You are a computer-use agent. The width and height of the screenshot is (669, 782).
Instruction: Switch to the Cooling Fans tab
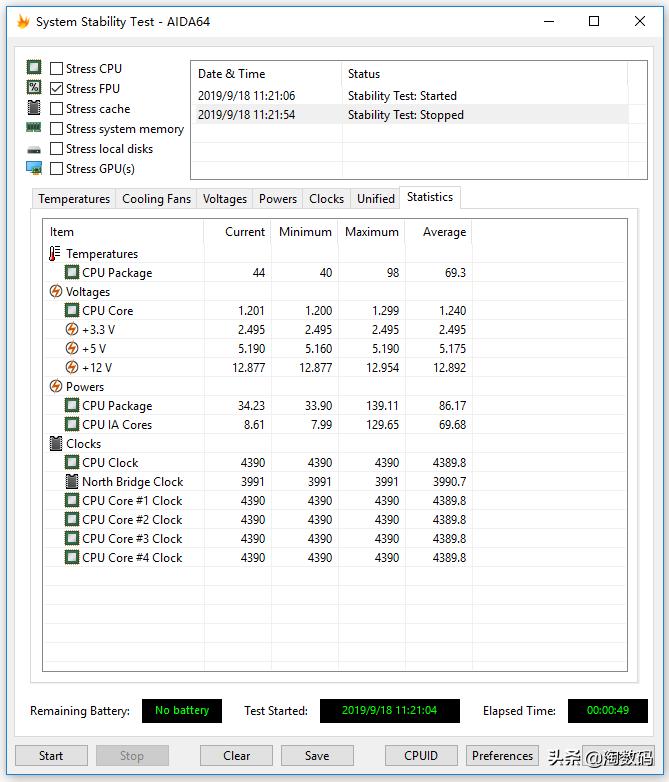[156, 198]
